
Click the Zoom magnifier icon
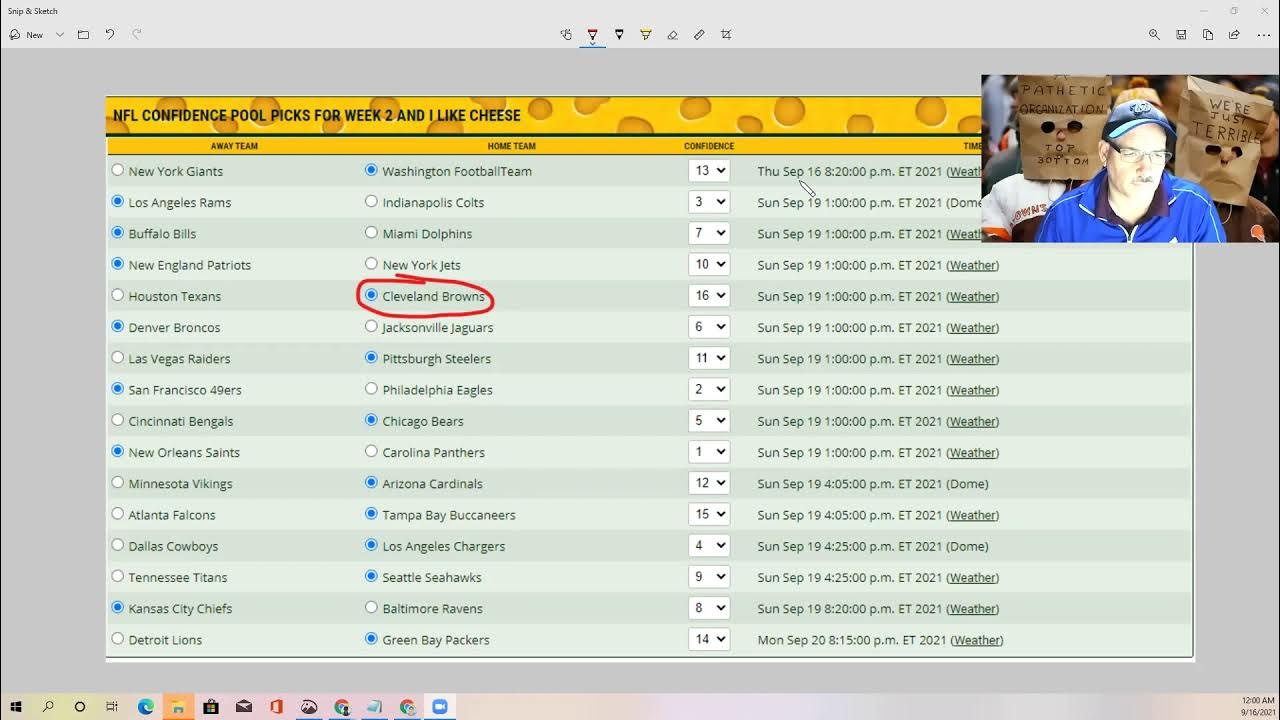(1154, 35)
